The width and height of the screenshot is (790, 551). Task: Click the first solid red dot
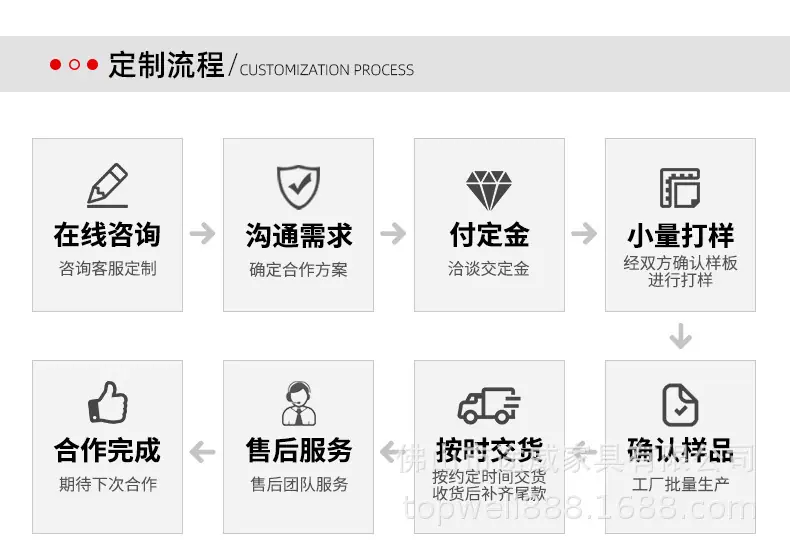click(x=55, y=64)
